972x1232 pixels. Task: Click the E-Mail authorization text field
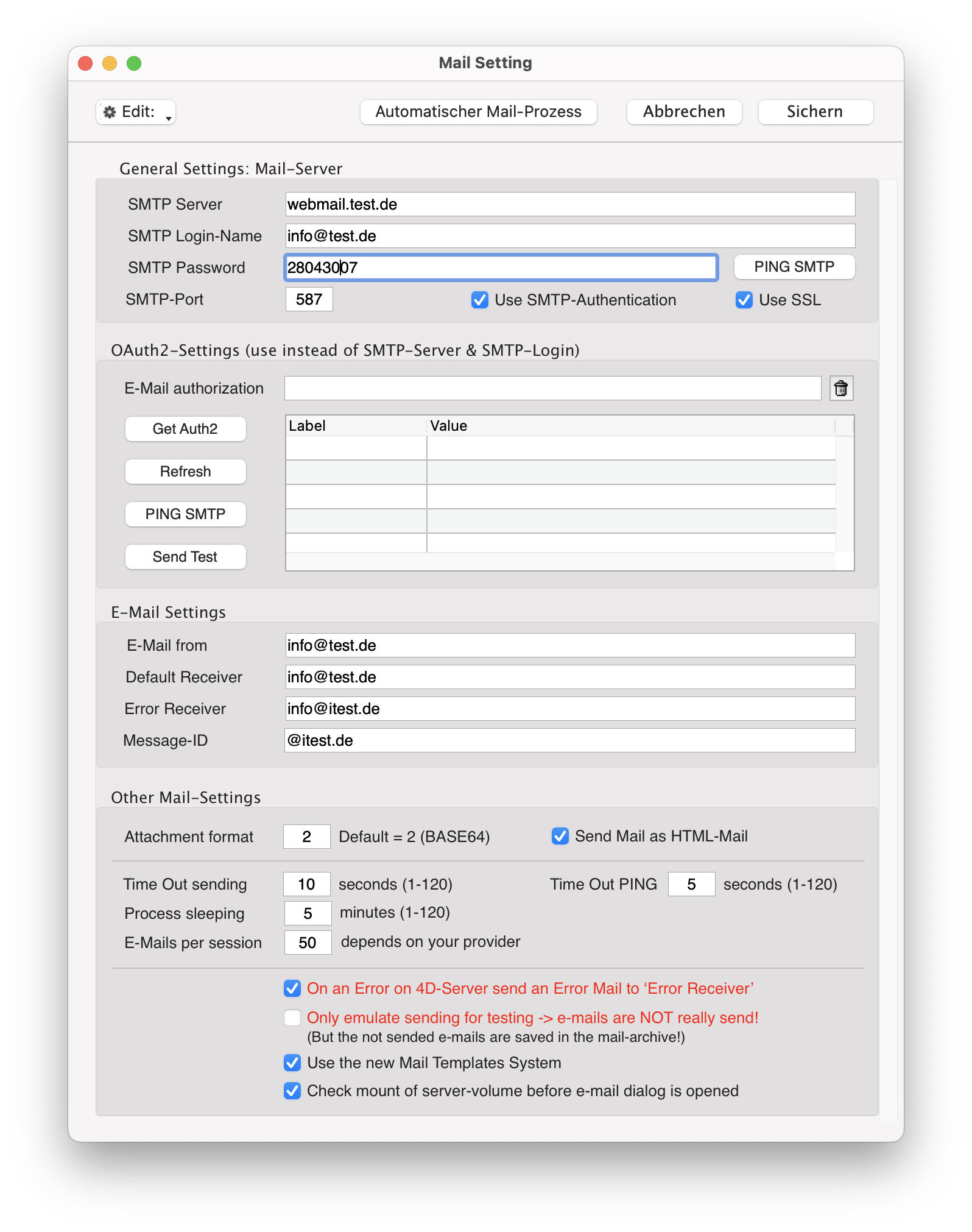tap(552, 388)
